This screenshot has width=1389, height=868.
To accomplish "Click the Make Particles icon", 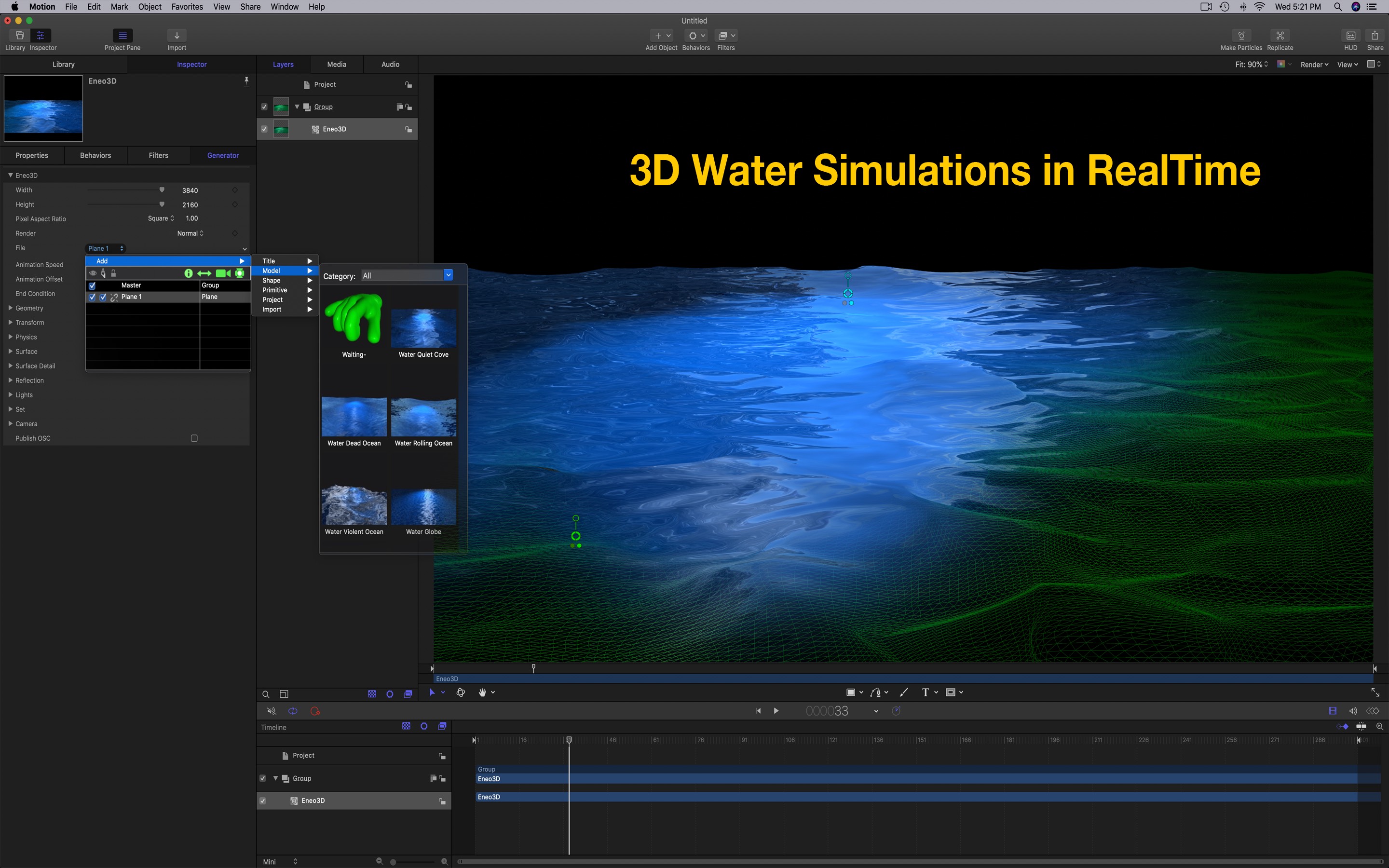I will point(1241,36).
